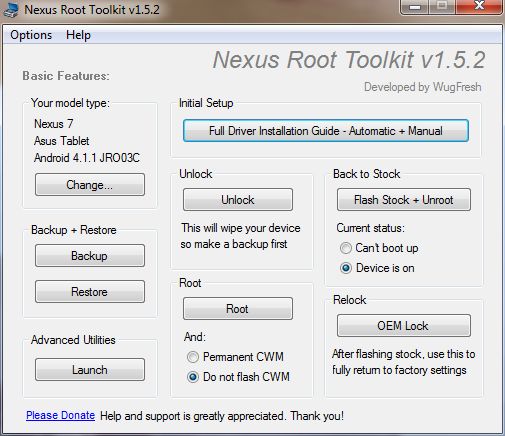The width and height of the screenshot is (505, 436).
Task: Click the Full Driver Installation Guide button
Action: point(326,131)
